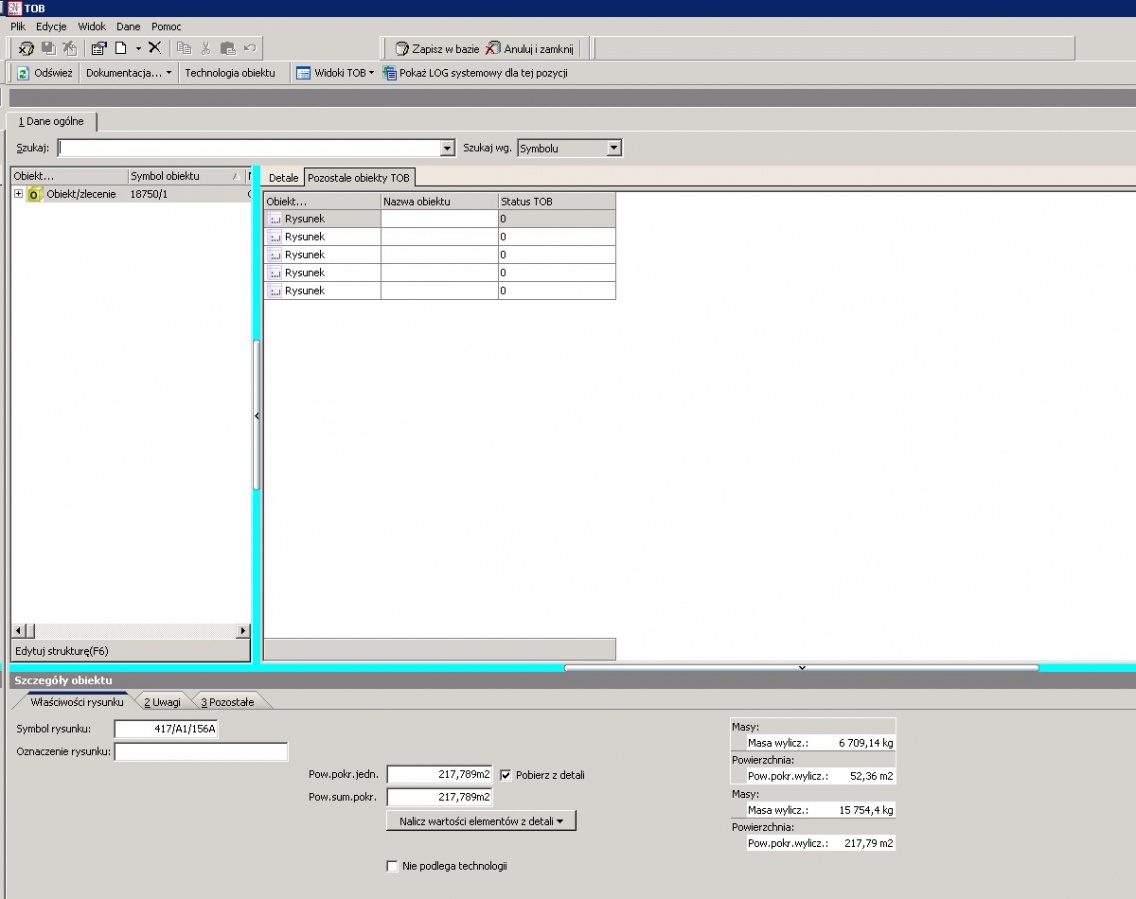
Task: Toggle the Pobierz z detali checkbox
Action: 506,775
